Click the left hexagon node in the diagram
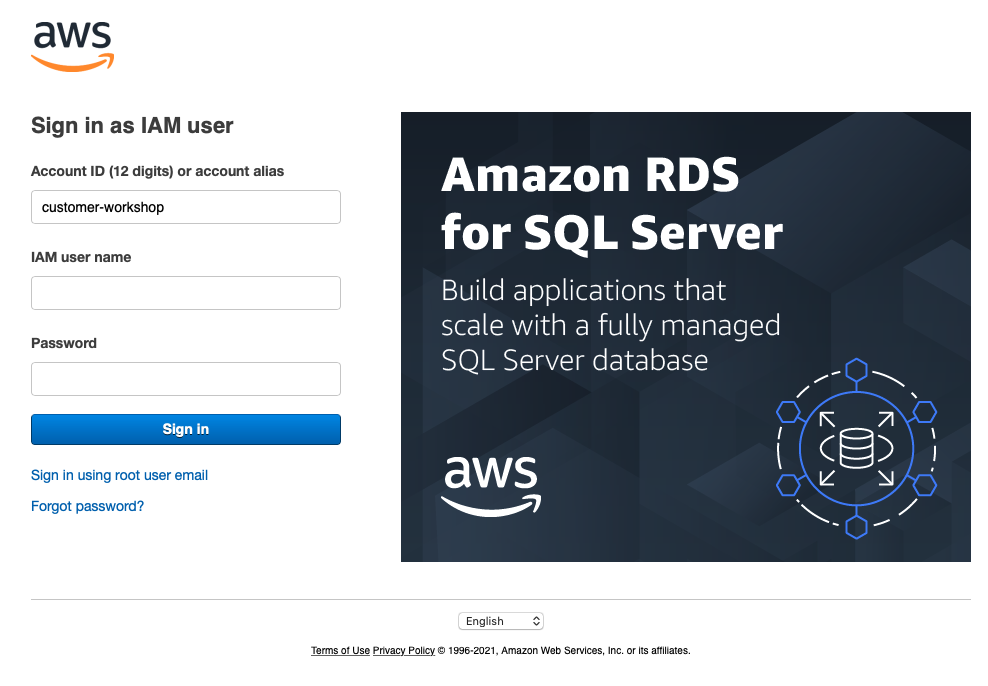Viewport: 988px width, 686px height. point(787,410)
